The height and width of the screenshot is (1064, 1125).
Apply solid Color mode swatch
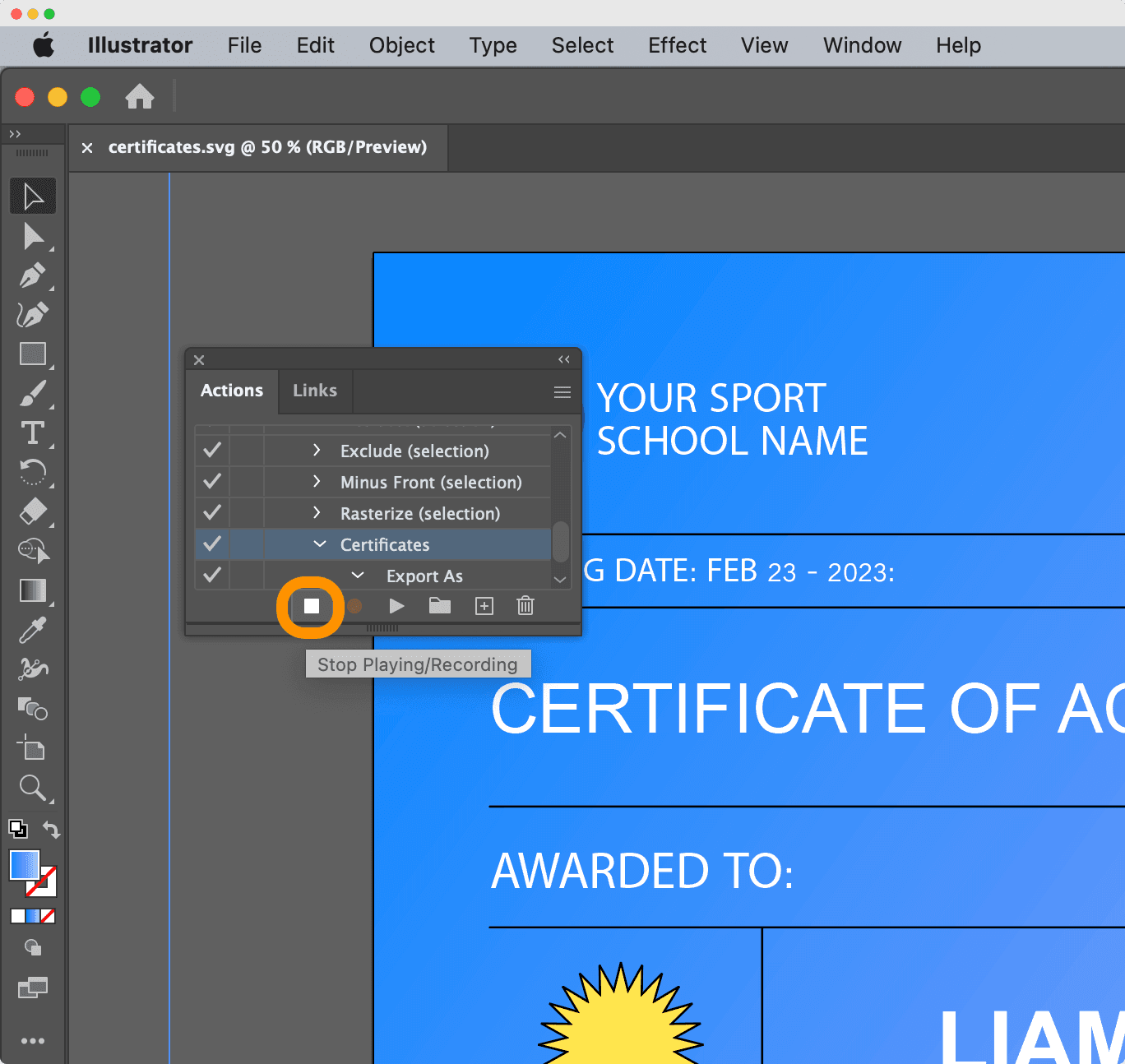(17, 916)
